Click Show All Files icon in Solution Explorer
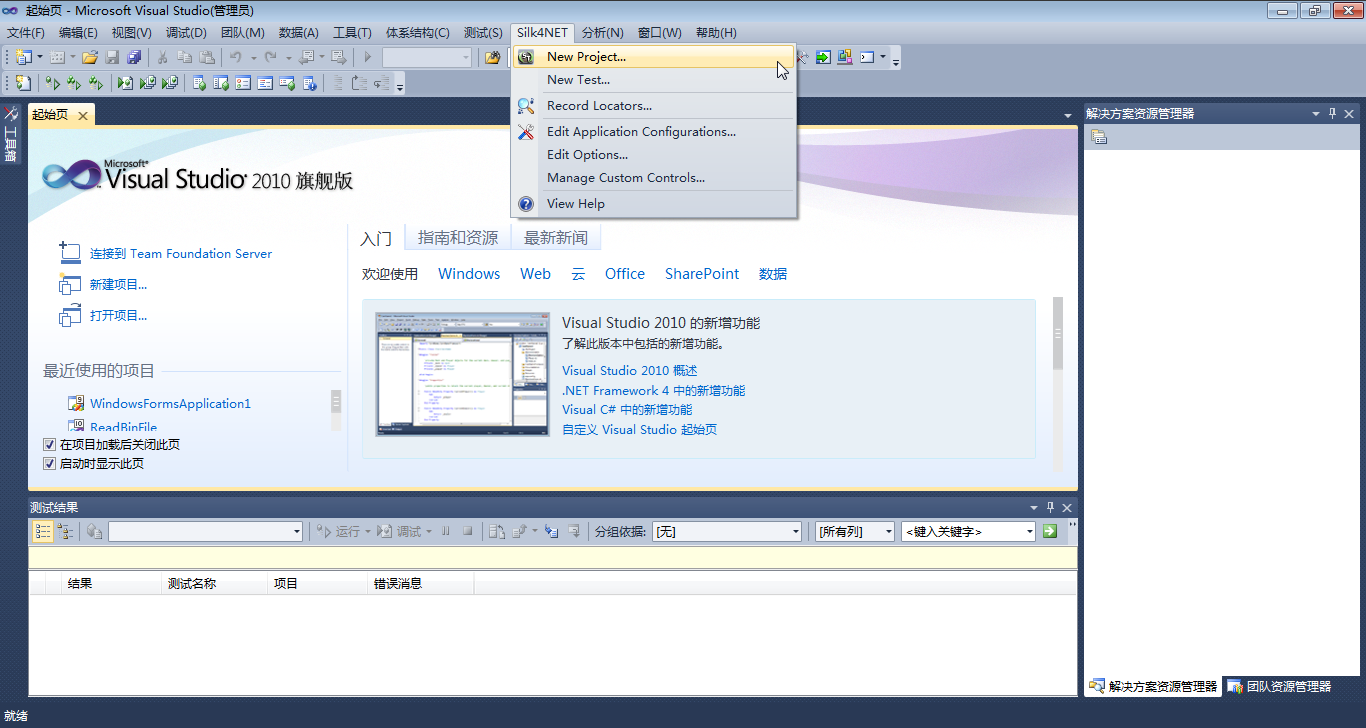Image resolution: width=1366 pixels, height=728 pixels. coord(1099,137)
